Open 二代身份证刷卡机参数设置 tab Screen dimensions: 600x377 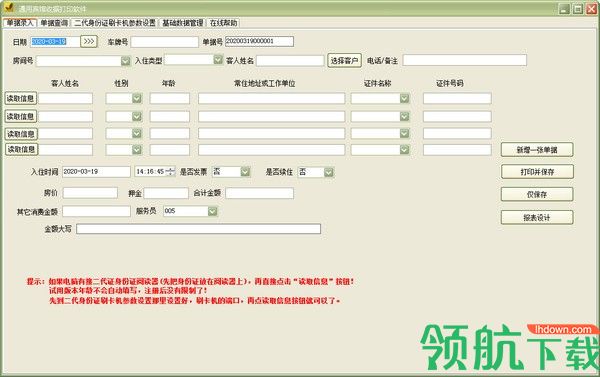coord(115,23)
